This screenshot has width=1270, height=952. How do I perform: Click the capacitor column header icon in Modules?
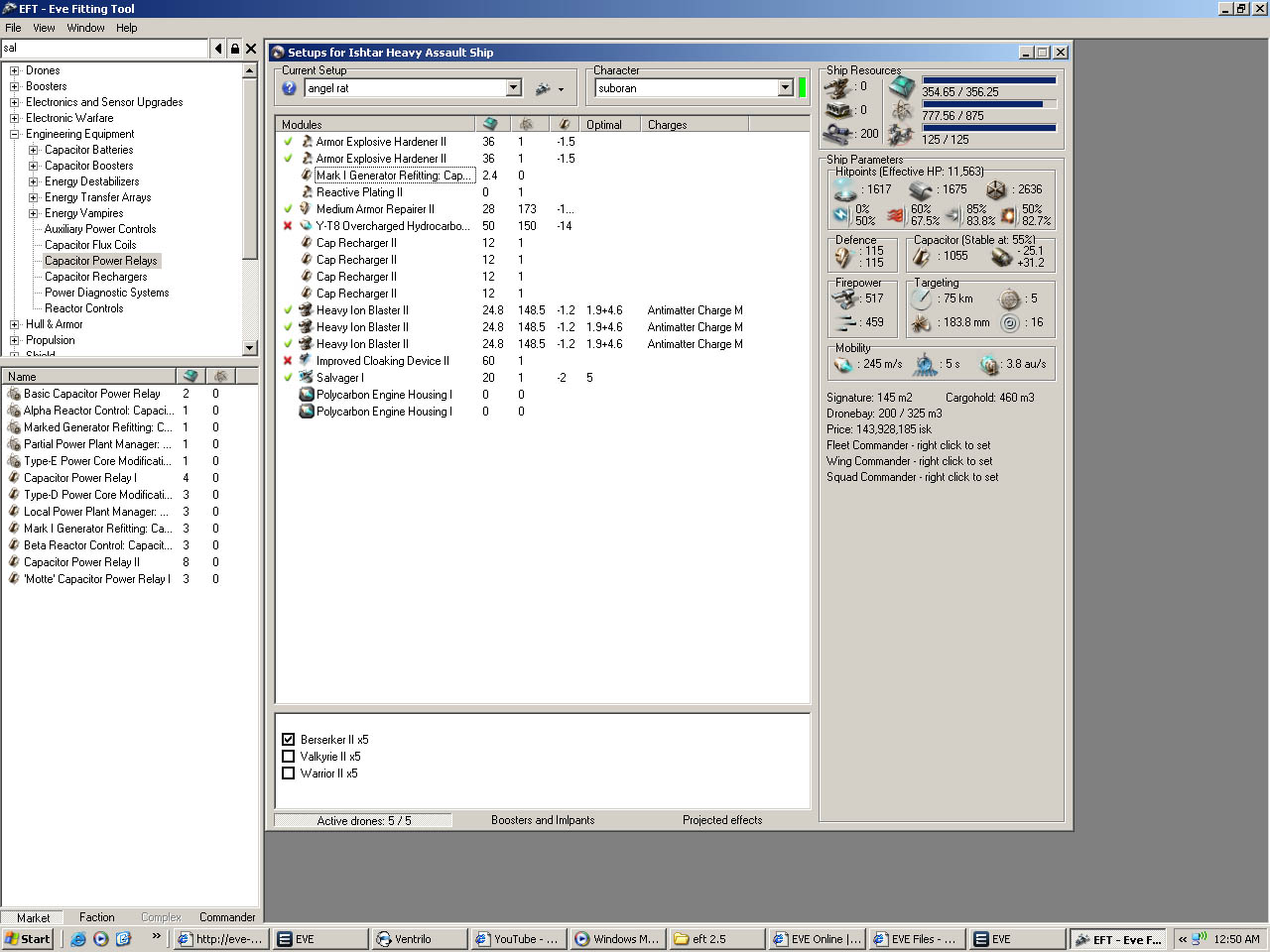(564, 124)
